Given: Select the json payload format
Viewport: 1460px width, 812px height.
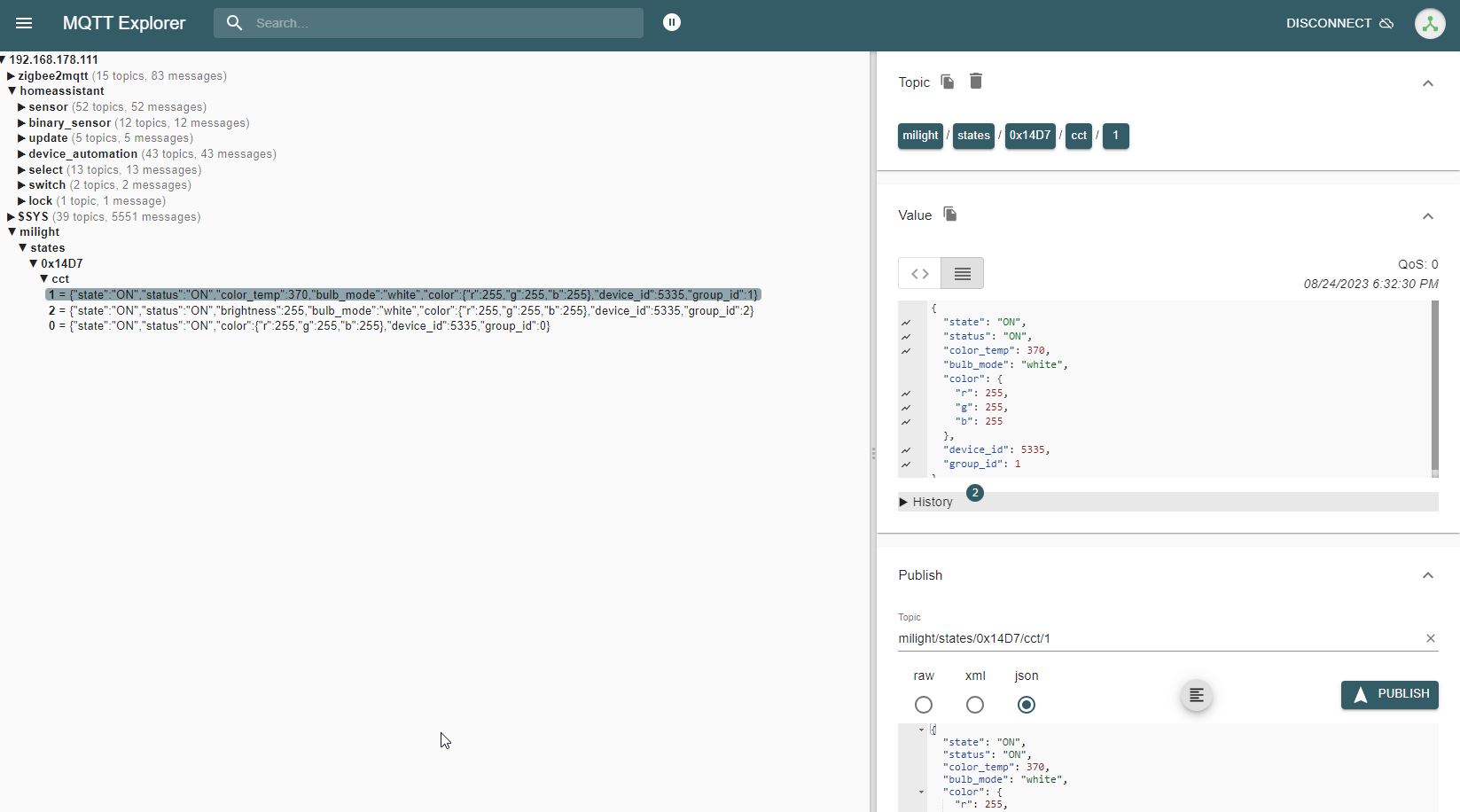Looking at the screenshot, I should point(1027,705).
